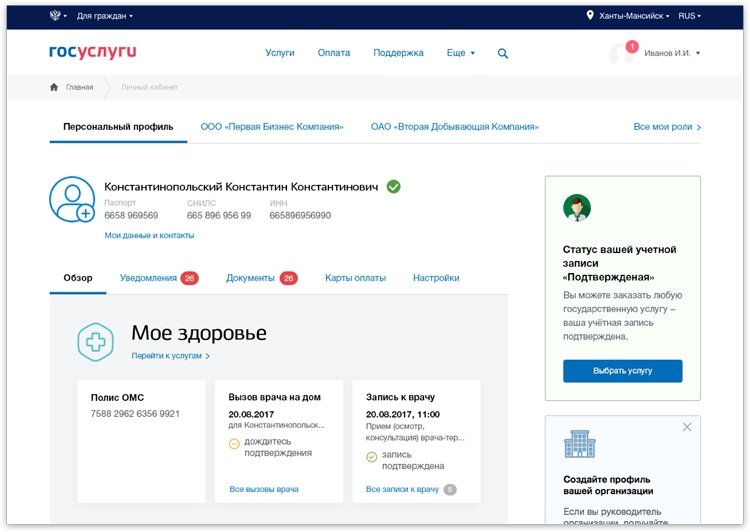Image resolution: width=750 pixels, height=532 pixels.
Task: Open Иванов И.И. user menu
Action: coord(672,53)
